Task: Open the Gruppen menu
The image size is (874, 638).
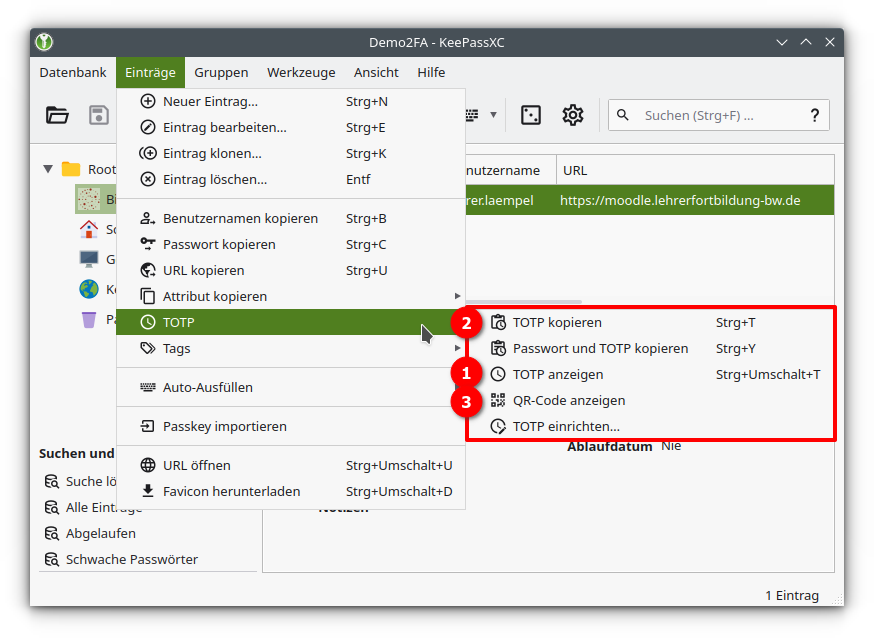Action: pyautogui.click(x=221, y=72)
